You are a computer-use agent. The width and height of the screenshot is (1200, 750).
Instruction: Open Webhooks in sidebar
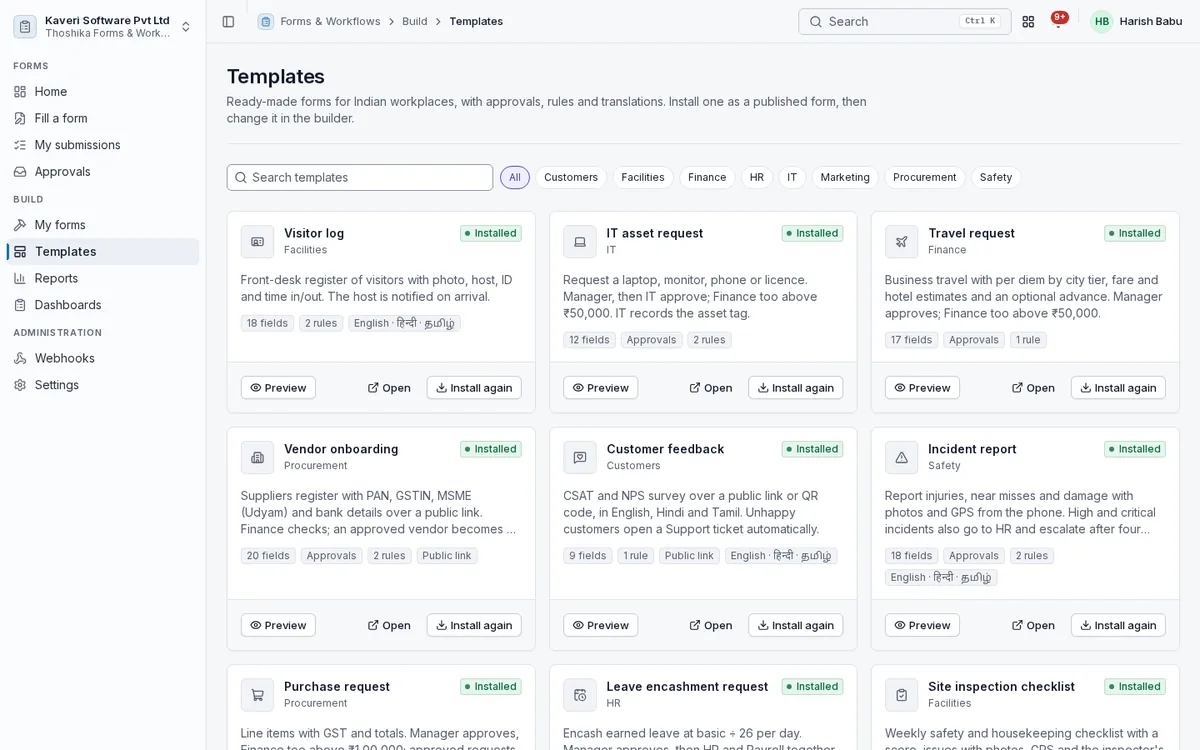[x=103, y=358]
